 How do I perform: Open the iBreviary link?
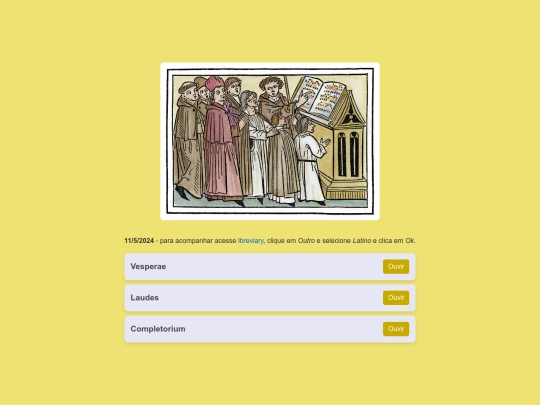point(250,241)
